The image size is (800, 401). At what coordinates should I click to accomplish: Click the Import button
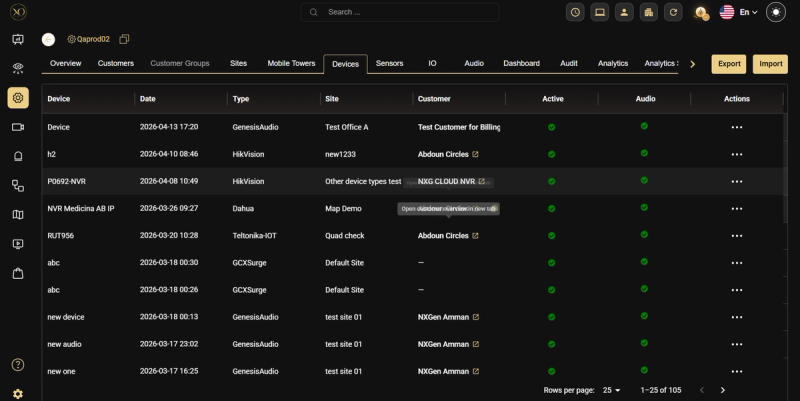tap(770, 64)
